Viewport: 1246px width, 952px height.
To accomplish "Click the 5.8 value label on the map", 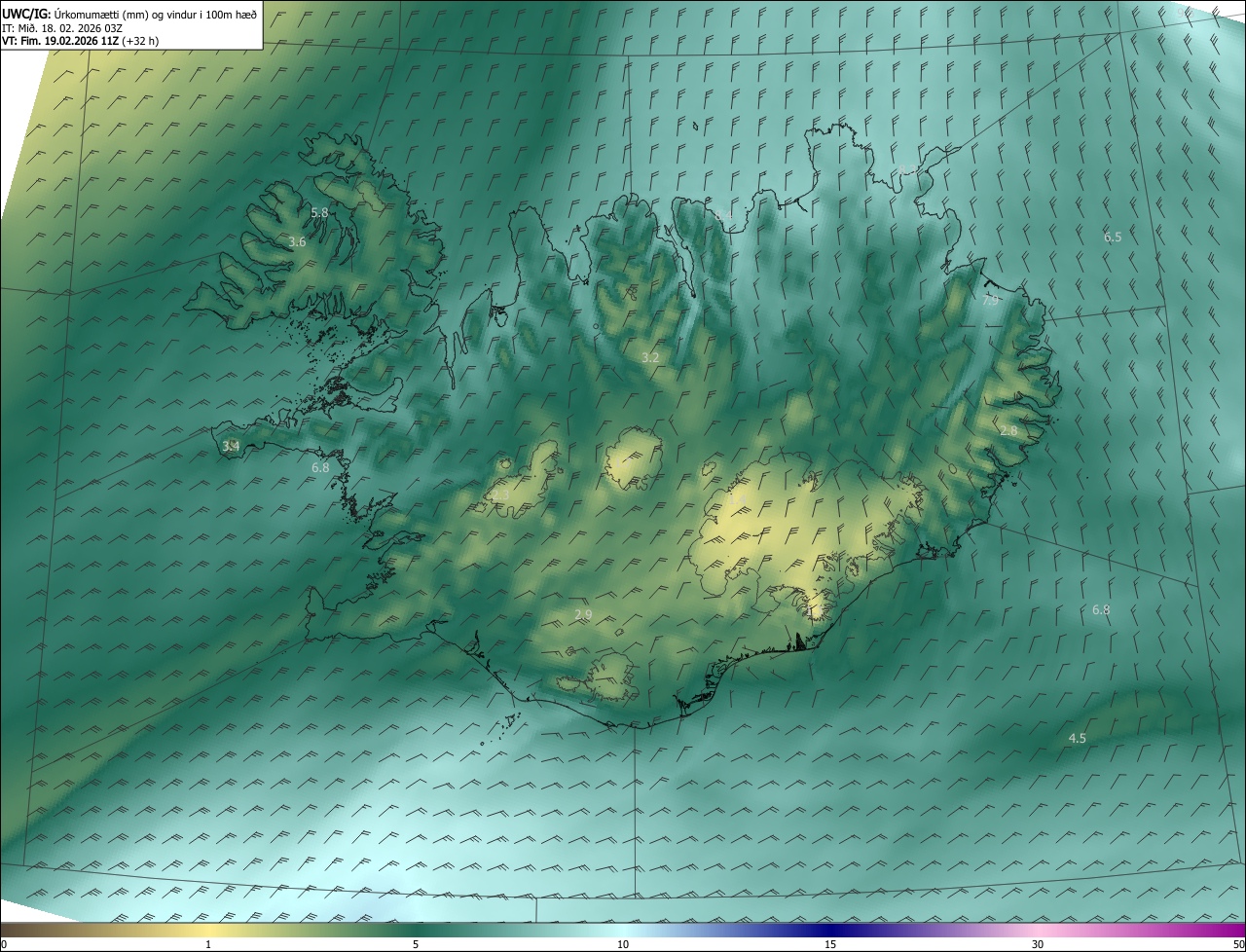I will point(319,212).
